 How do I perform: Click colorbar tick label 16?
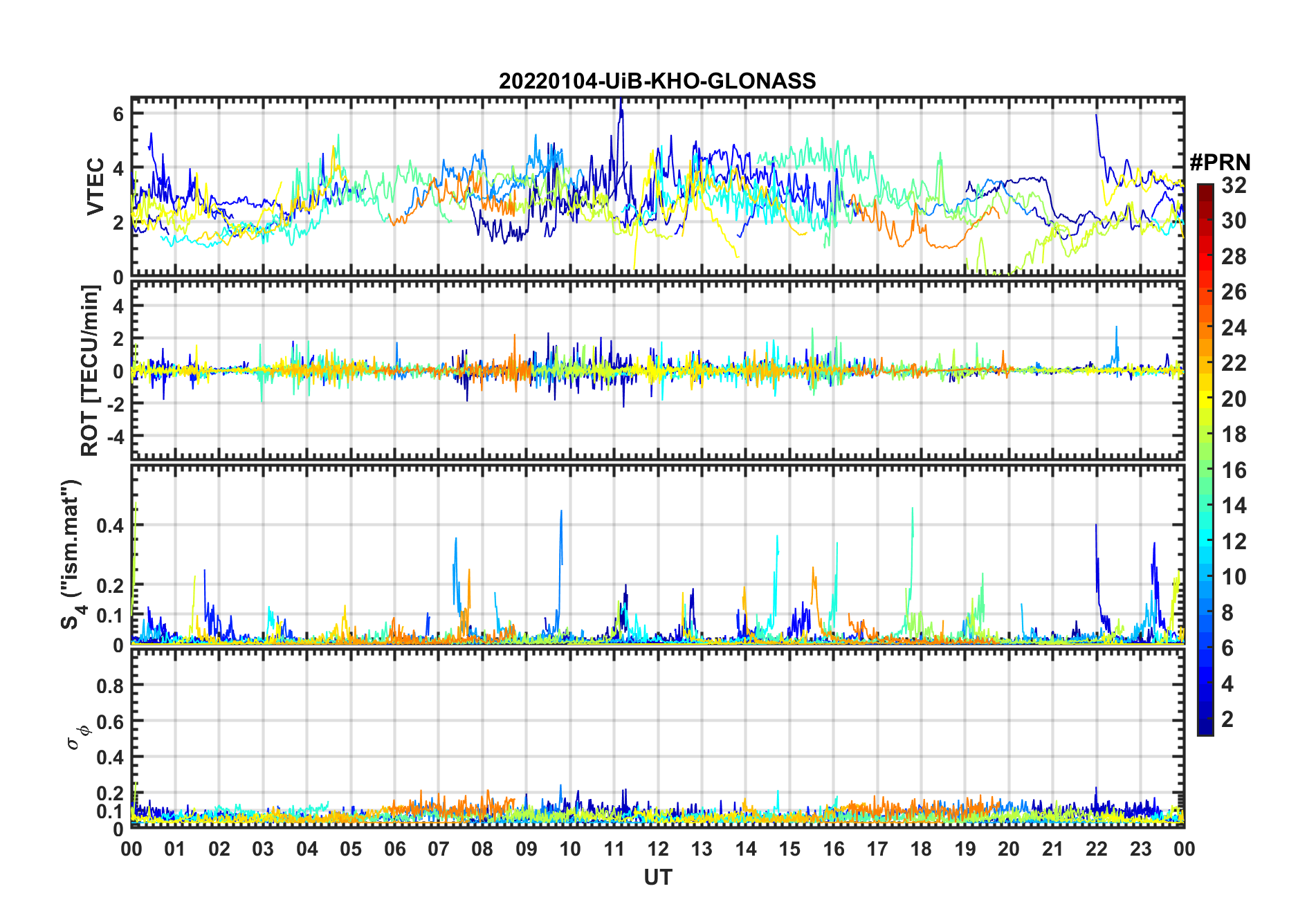click(1234, 470)
